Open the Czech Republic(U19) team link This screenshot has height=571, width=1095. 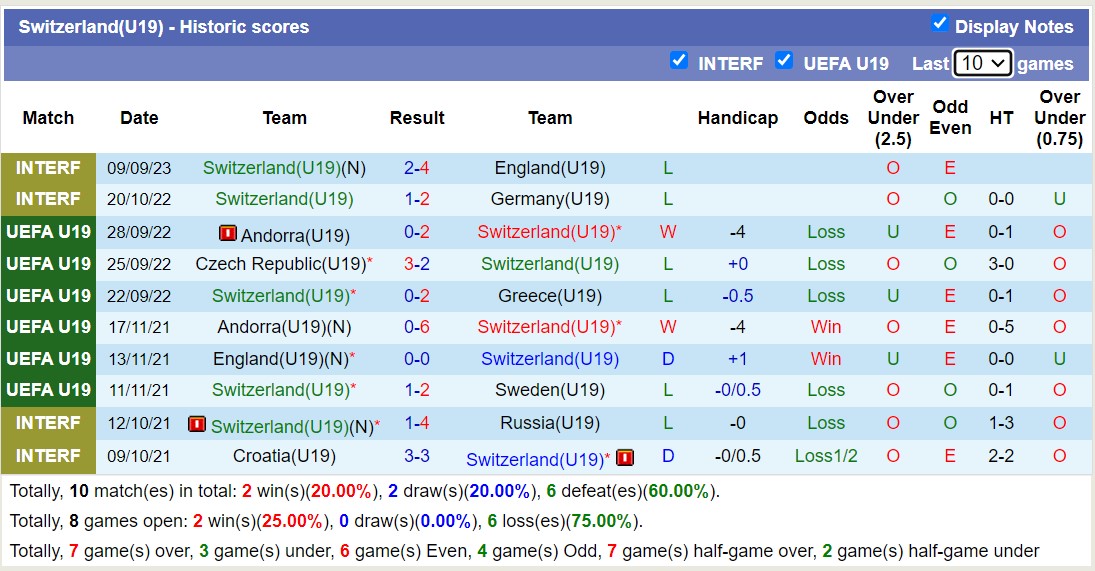(281, 264)
